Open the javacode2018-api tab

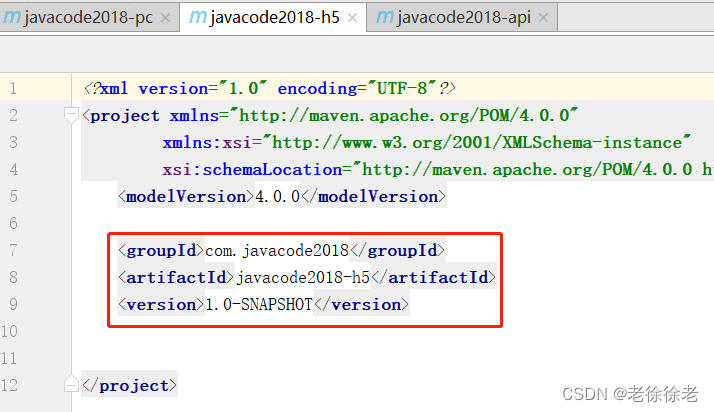pyautogui.click(x=464, y=18)
